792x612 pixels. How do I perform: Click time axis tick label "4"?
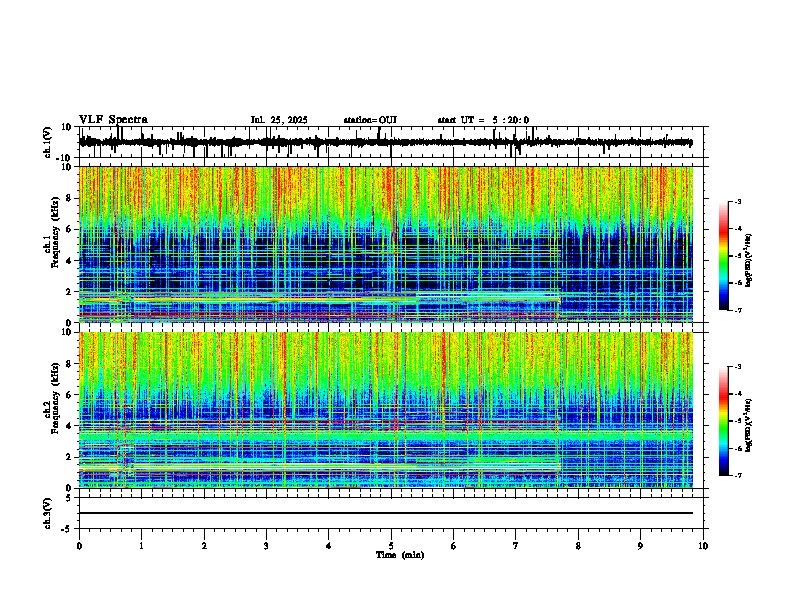(329, 546)
